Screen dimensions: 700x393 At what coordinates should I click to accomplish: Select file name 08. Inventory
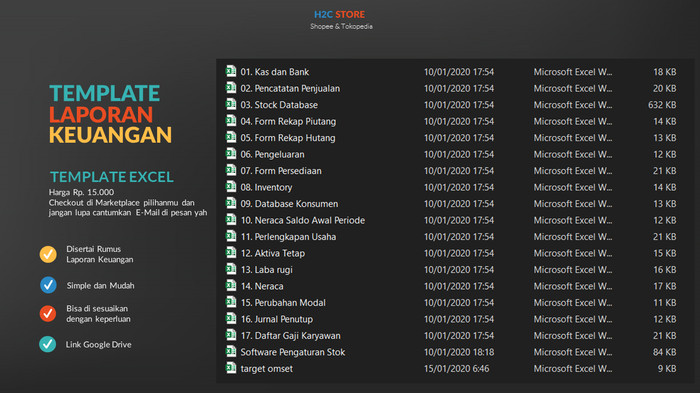(x=266, y=188)
